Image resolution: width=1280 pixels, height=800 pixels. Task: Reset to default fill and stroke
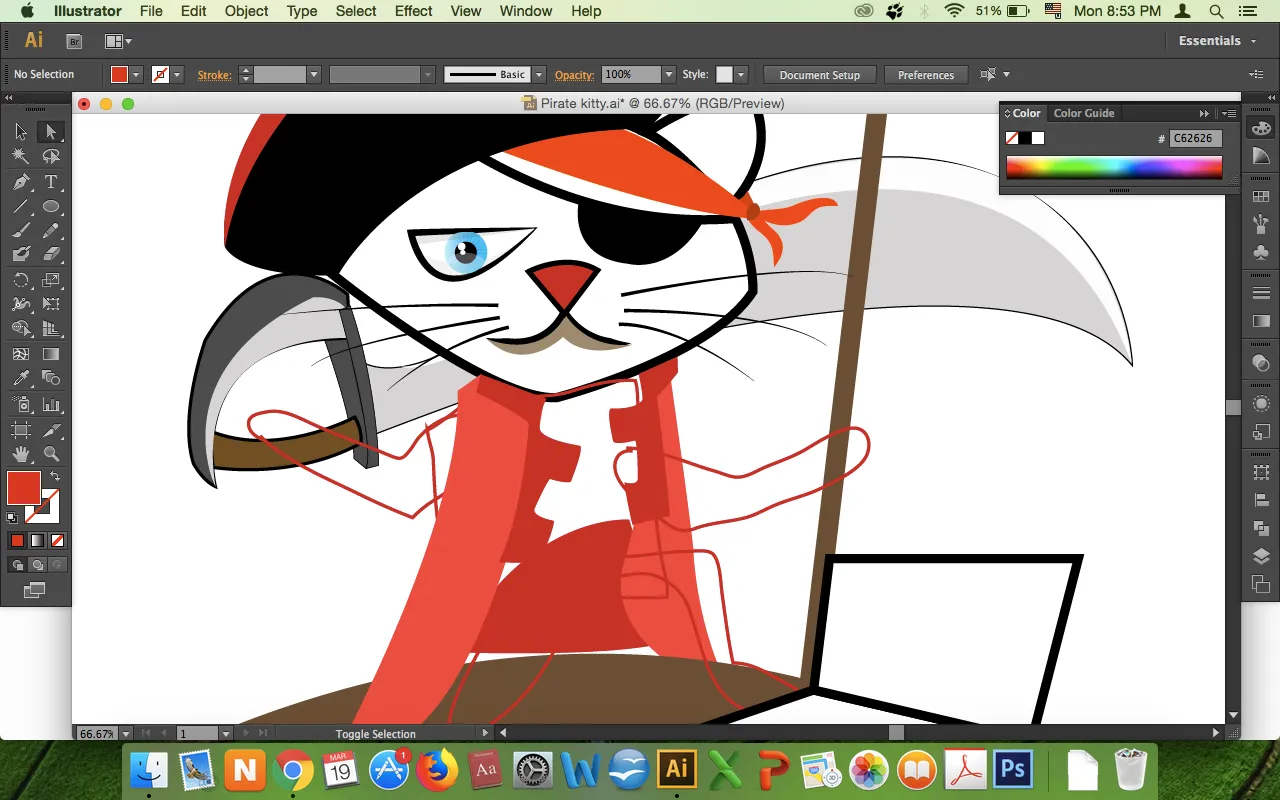[12, 518]
